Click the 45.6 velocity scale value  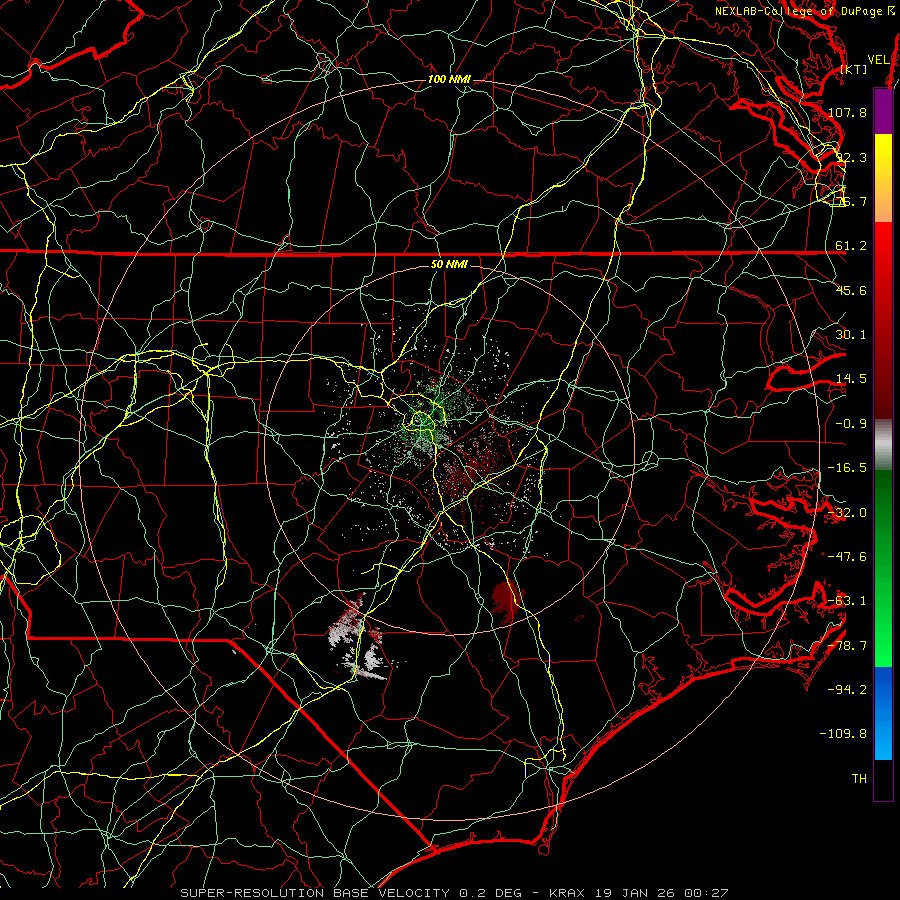point(851,290)
